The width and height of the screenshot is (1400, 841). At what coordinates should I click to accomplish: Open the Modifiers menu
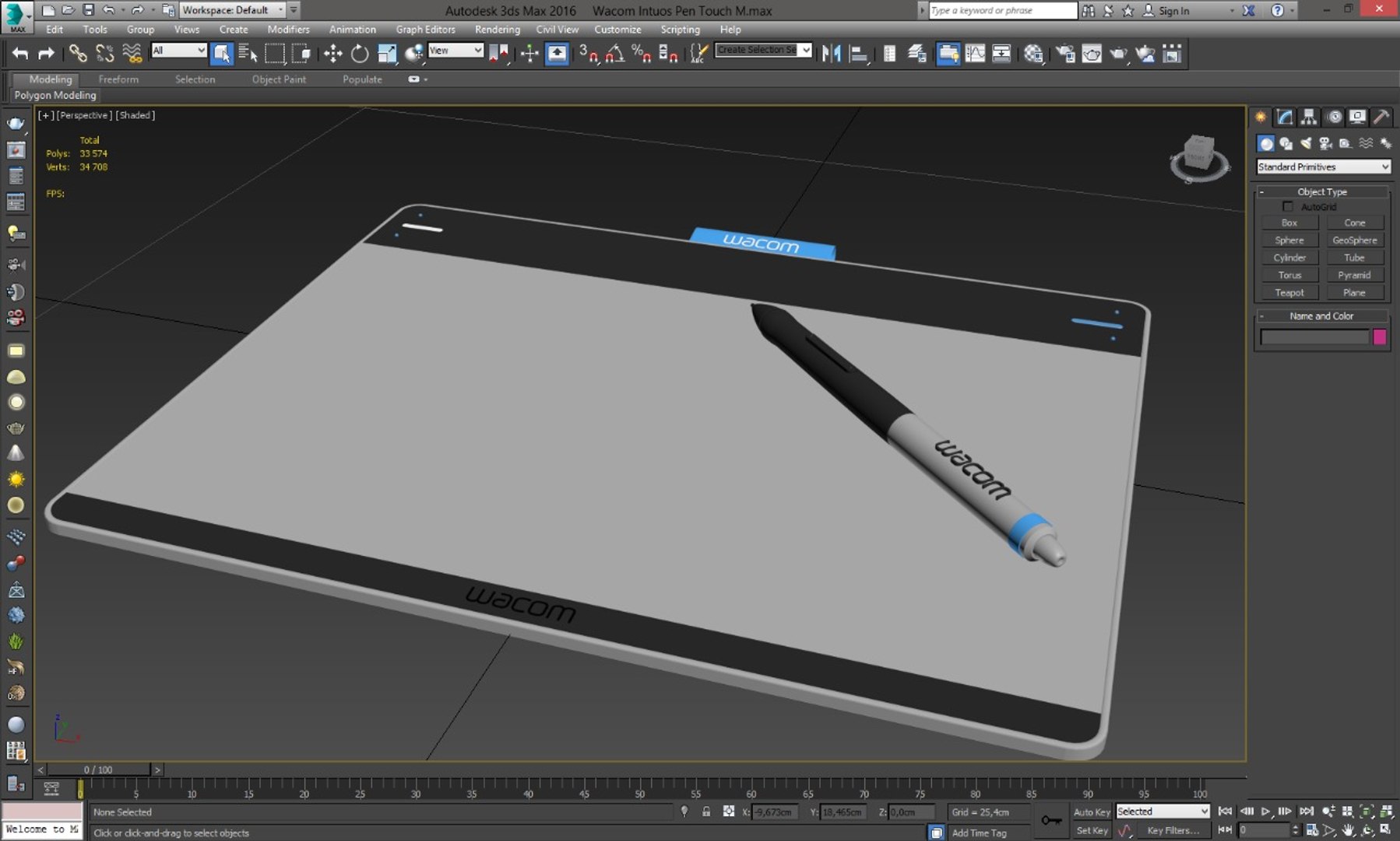(x=288, y=30)
